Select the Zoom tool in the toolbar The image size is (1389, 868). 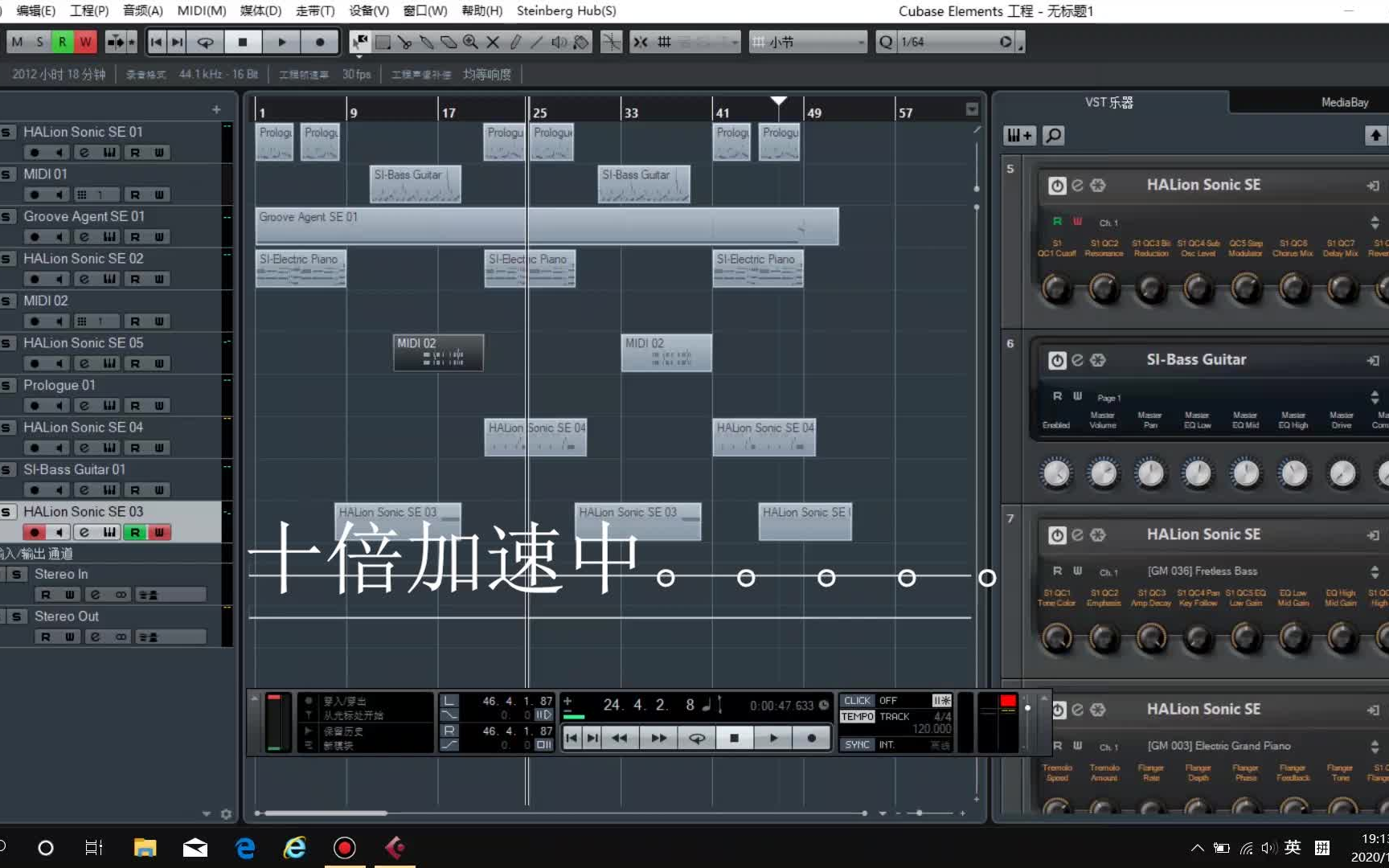point(470,42)
